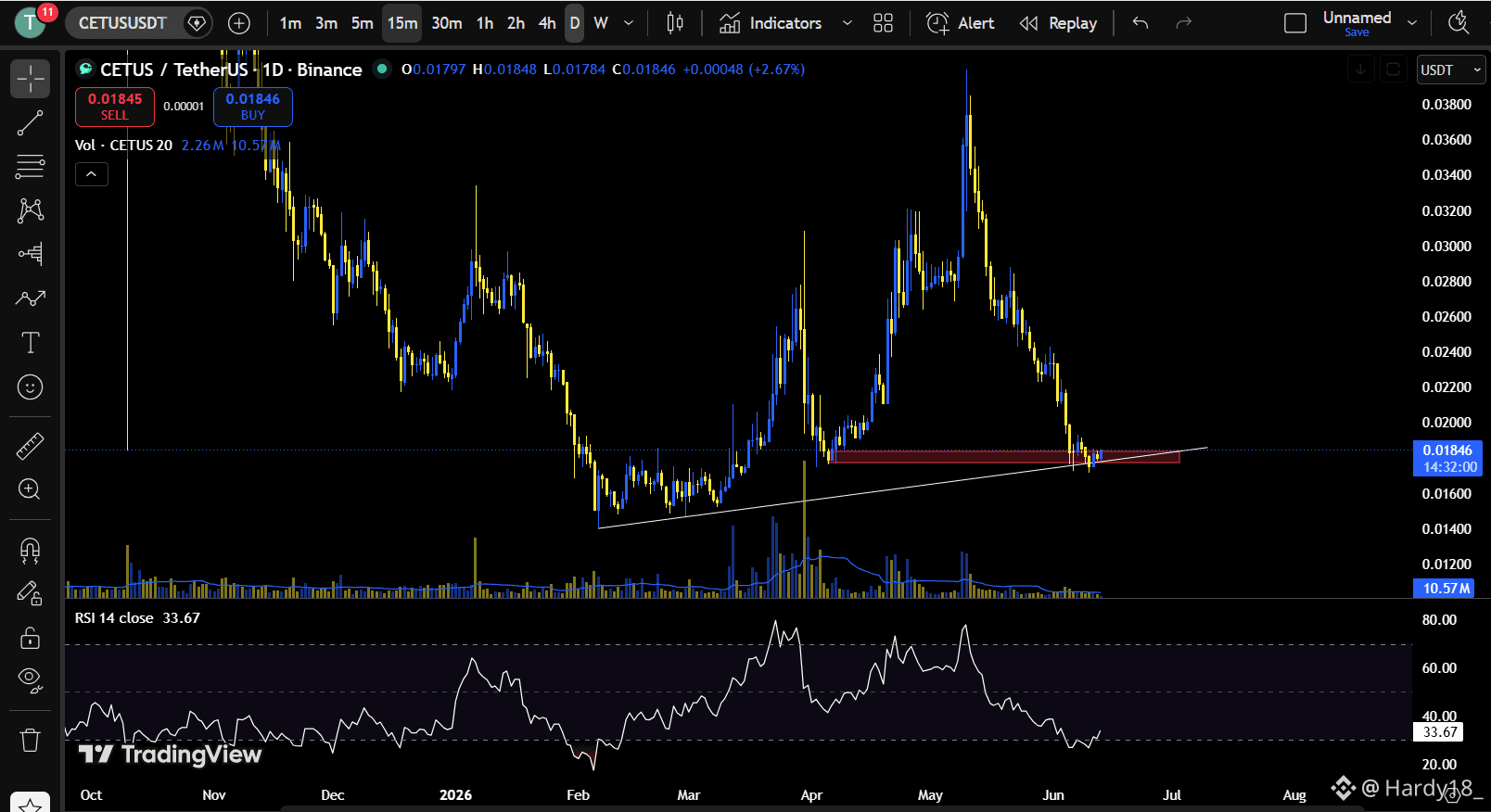1491x812 pixels.
Task: Select the Text annotation tool
Action: [30, 343]
